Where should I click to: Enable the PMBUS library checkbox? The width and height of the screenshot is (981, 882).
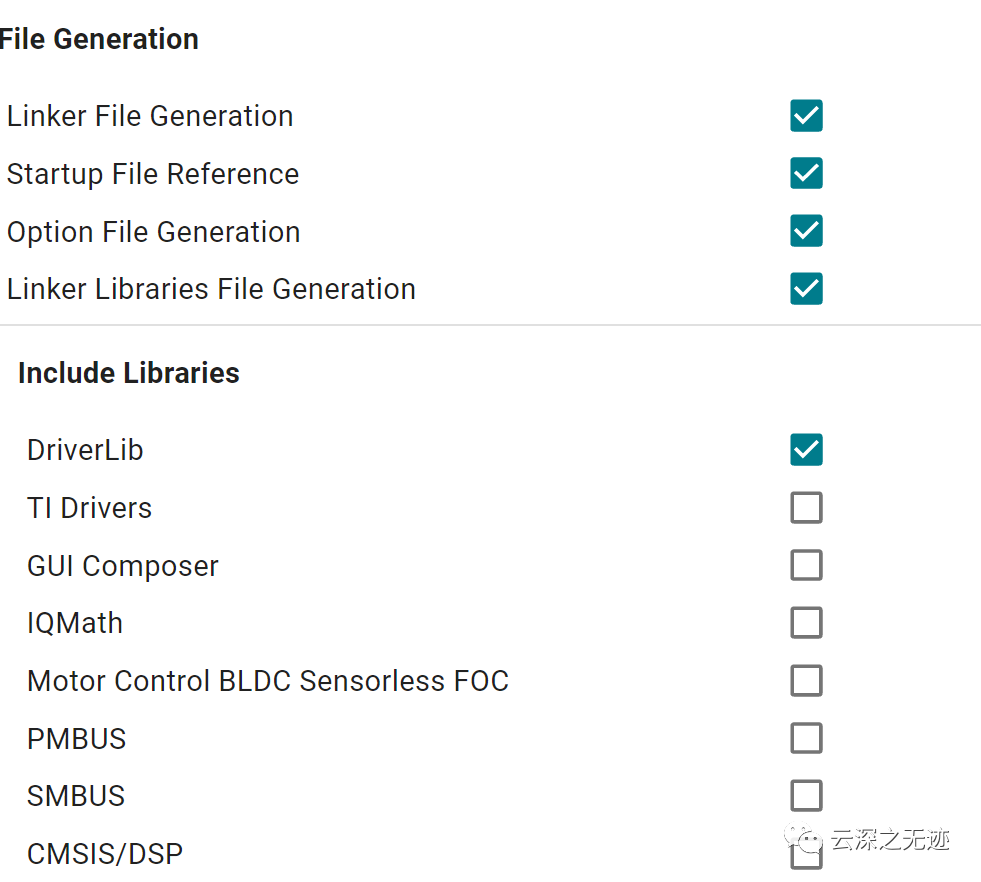click(x=806, y=738)
